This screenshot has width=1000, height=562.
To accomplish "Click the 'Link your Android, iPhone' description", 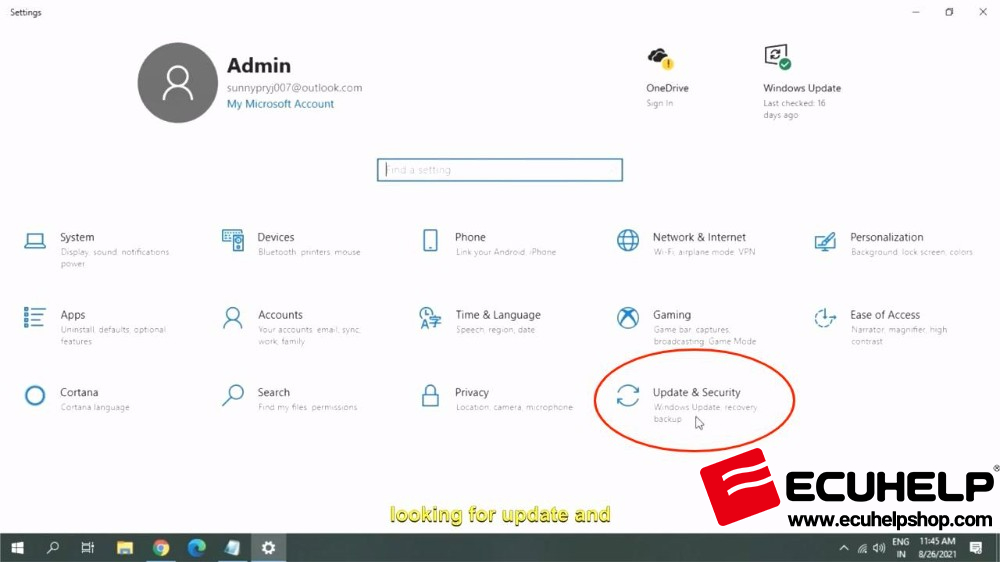I will pos(506,252).
